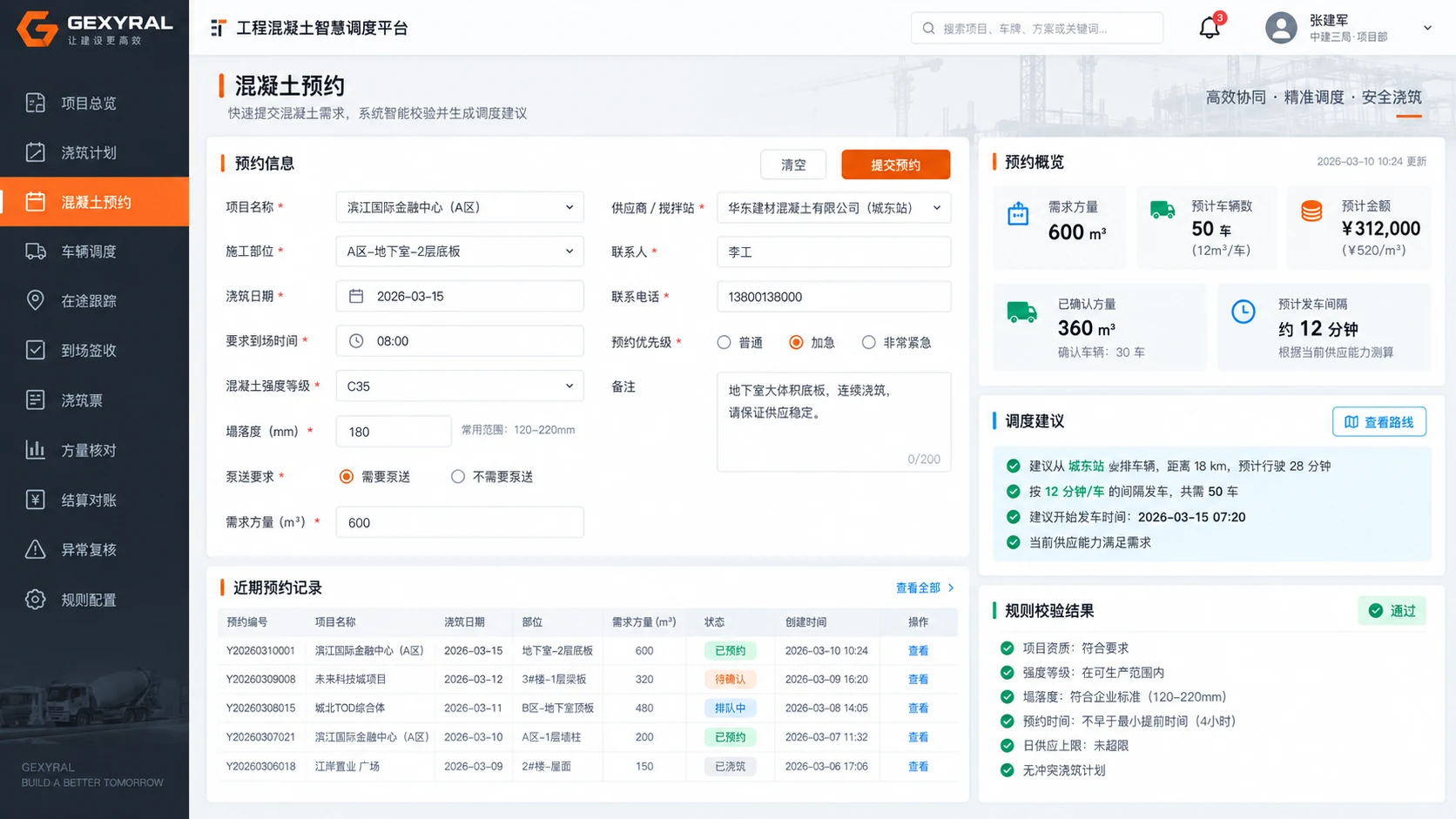
Task: Open the 混凝土强度等级 C35 dropdown
Action: [460, 386]
